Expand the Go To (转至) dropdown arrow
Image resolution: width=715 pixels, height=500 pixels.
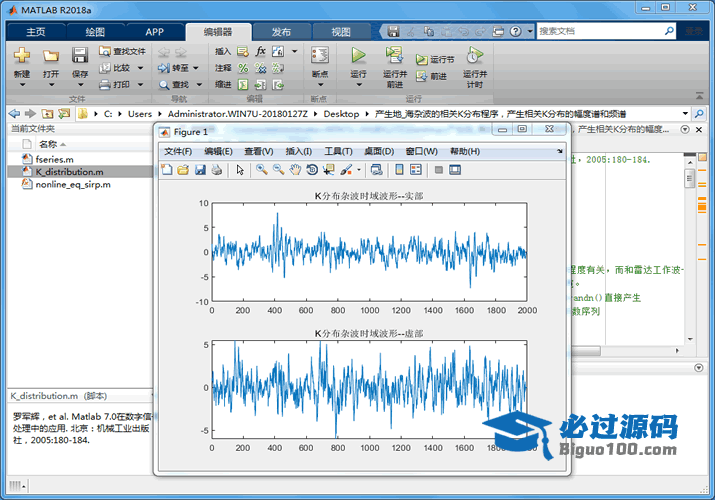[x=196, y=68]
